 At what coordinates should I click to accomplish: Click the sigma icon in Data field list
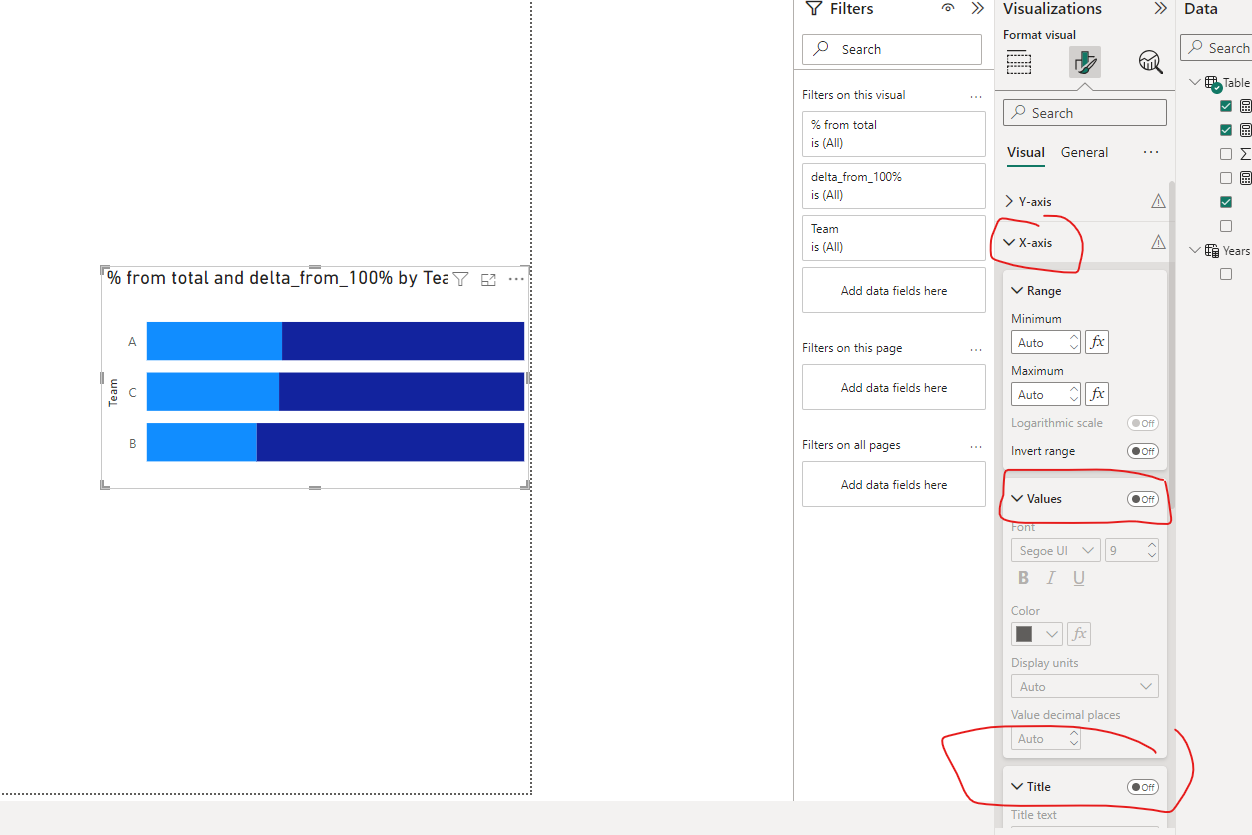[1245, 154]
